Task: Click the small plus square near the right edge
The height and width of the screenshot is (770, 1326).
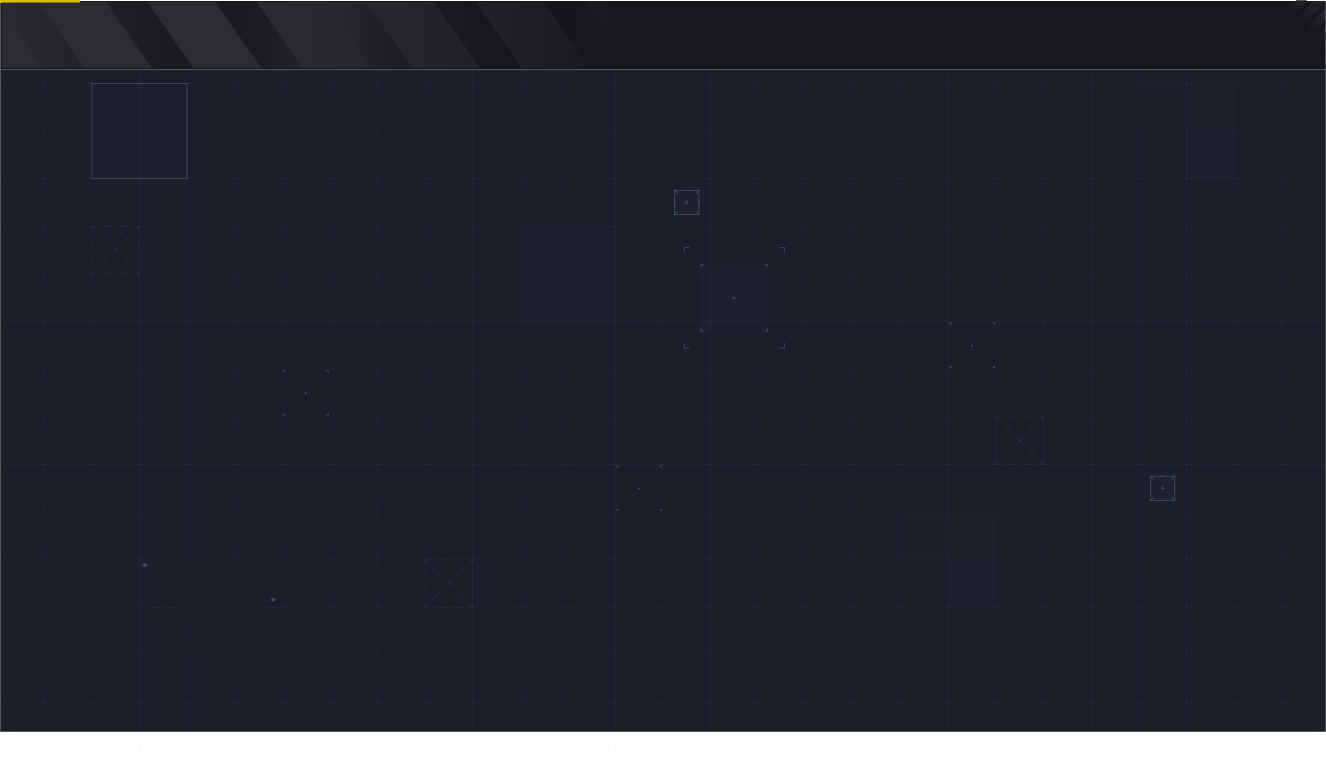Action: coord(1162,488)
